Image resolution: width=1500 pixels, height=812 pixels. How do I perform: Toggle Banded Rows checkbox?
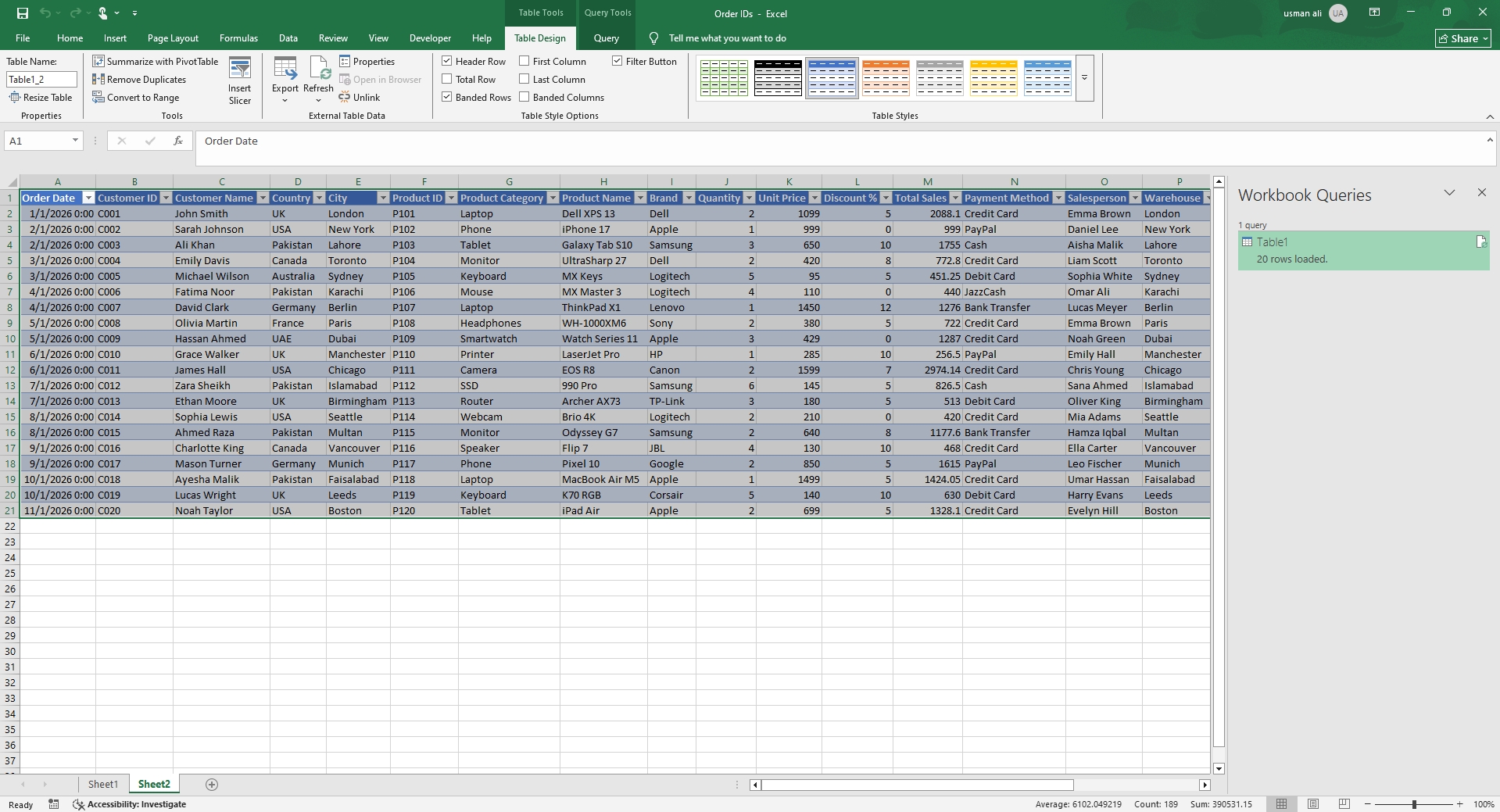click(447, 97)
